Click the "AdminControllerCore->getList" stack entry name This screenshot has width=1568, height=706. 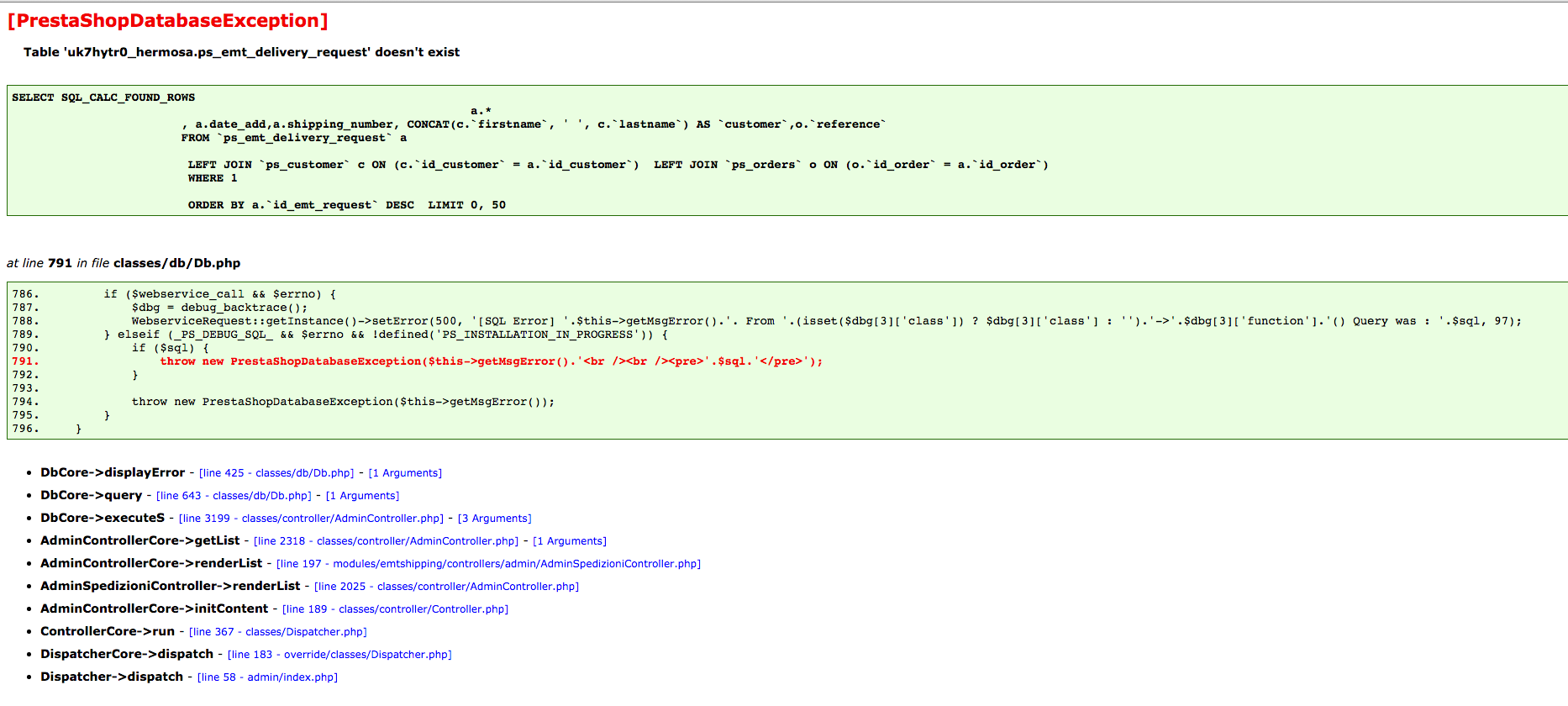click(x=140, y=540)
